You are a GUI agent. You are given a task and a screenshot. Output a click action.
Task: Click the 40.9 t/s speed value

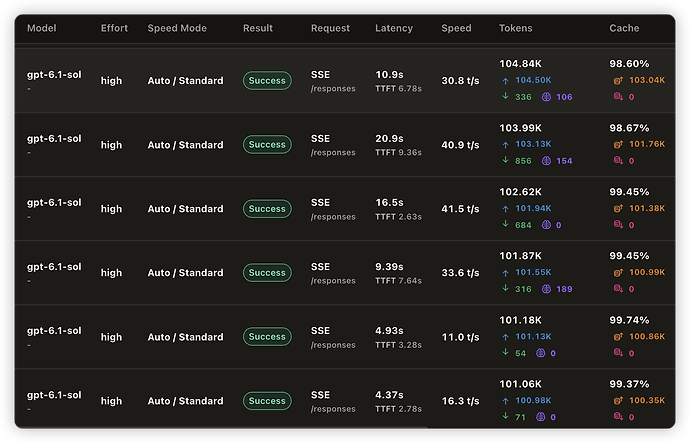point(460,145)
